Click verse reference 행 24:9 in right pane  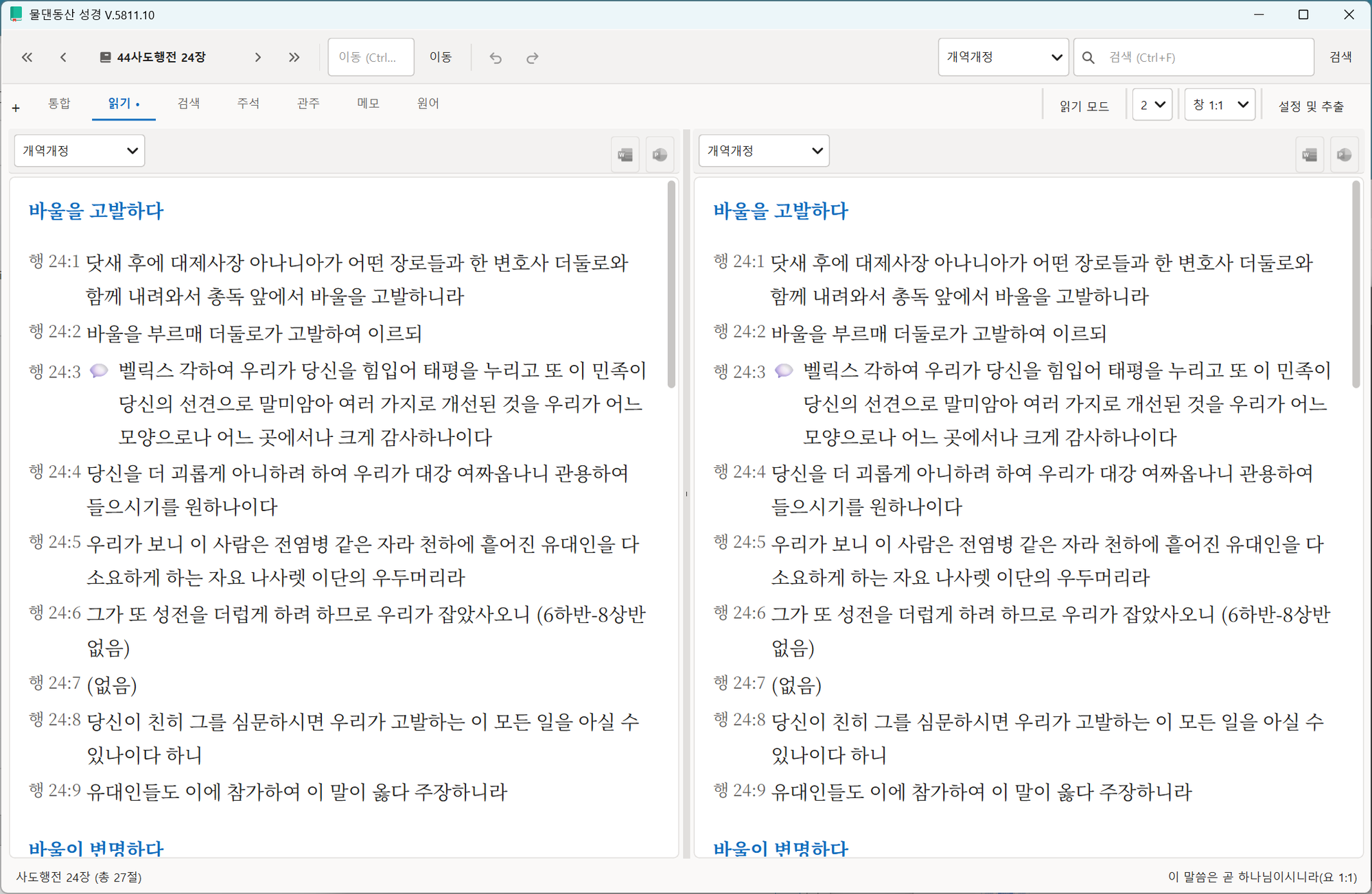tap(739, 791)
